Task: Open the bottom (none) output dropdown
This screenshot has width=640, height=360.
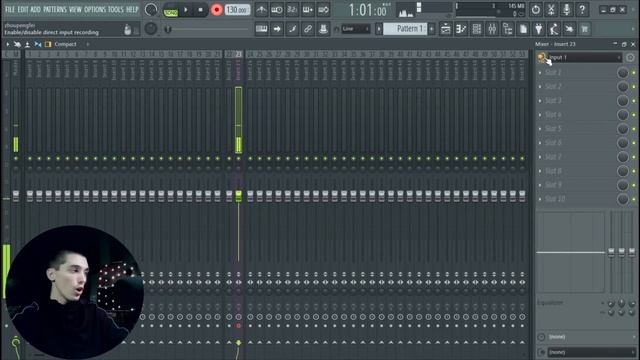Action: (591, 352)
